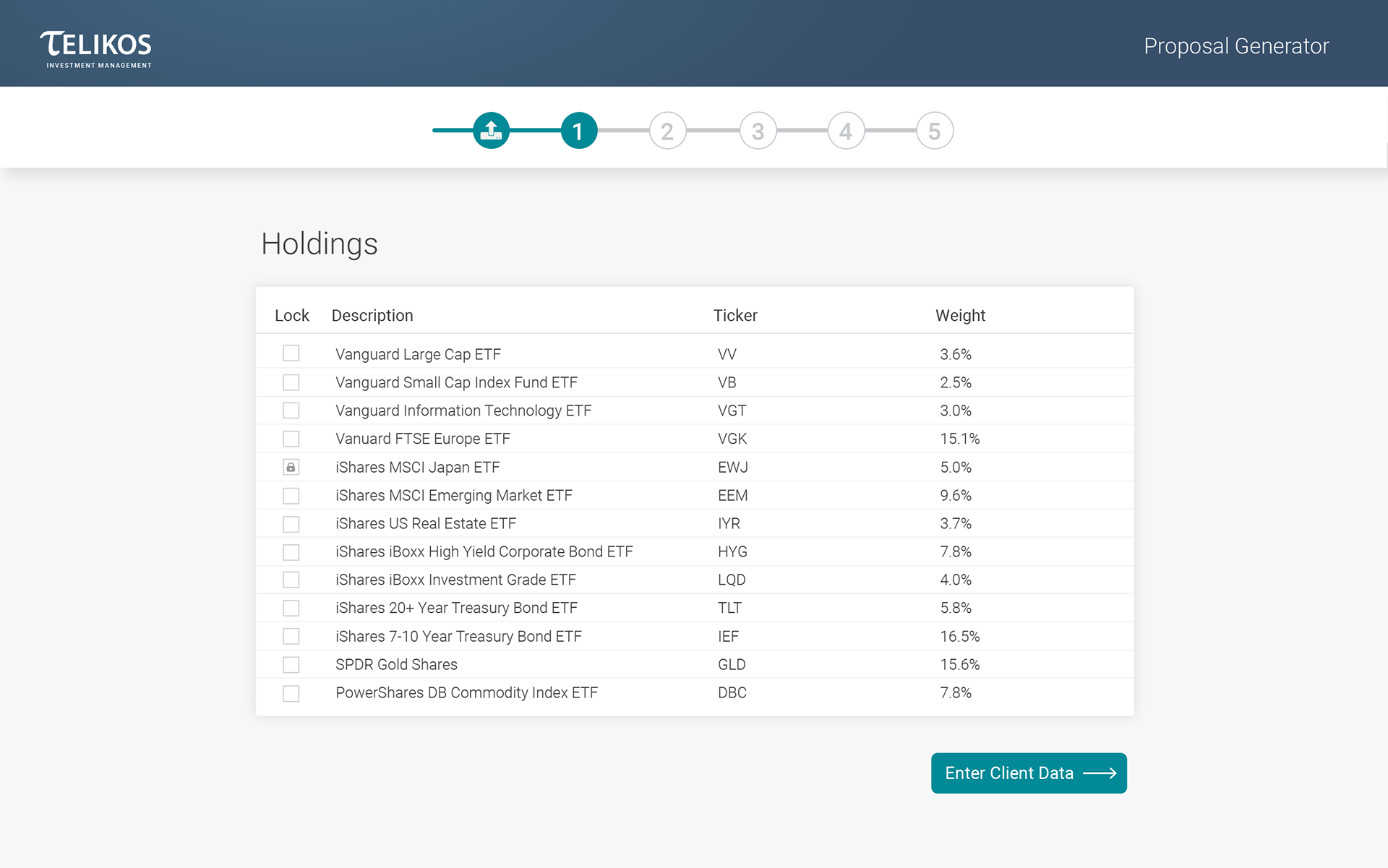Enable lock on Vanguard Information Technology ETF
The width and height of the screenshot is (1388, 868).
click(291, 411)
